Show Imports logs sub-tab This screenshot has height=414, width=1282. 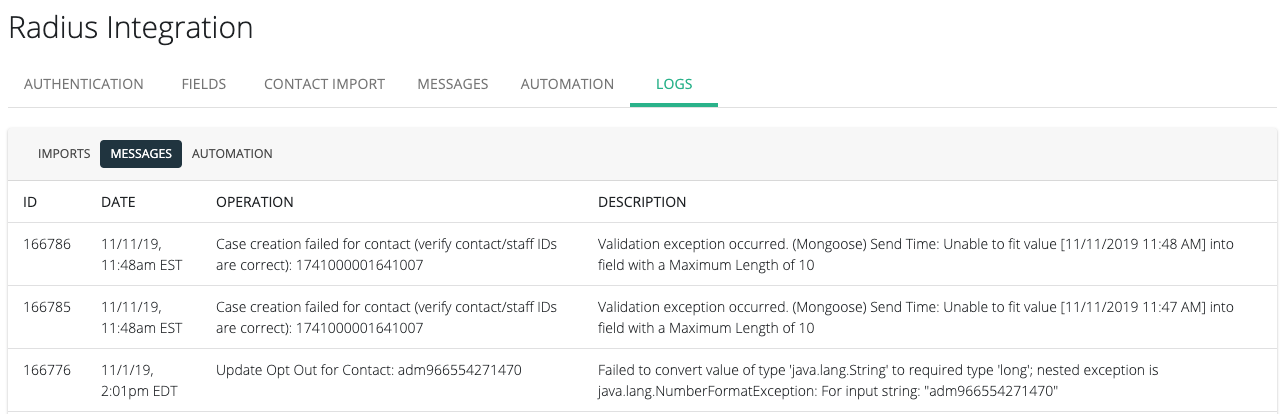[x=64, y=154]
